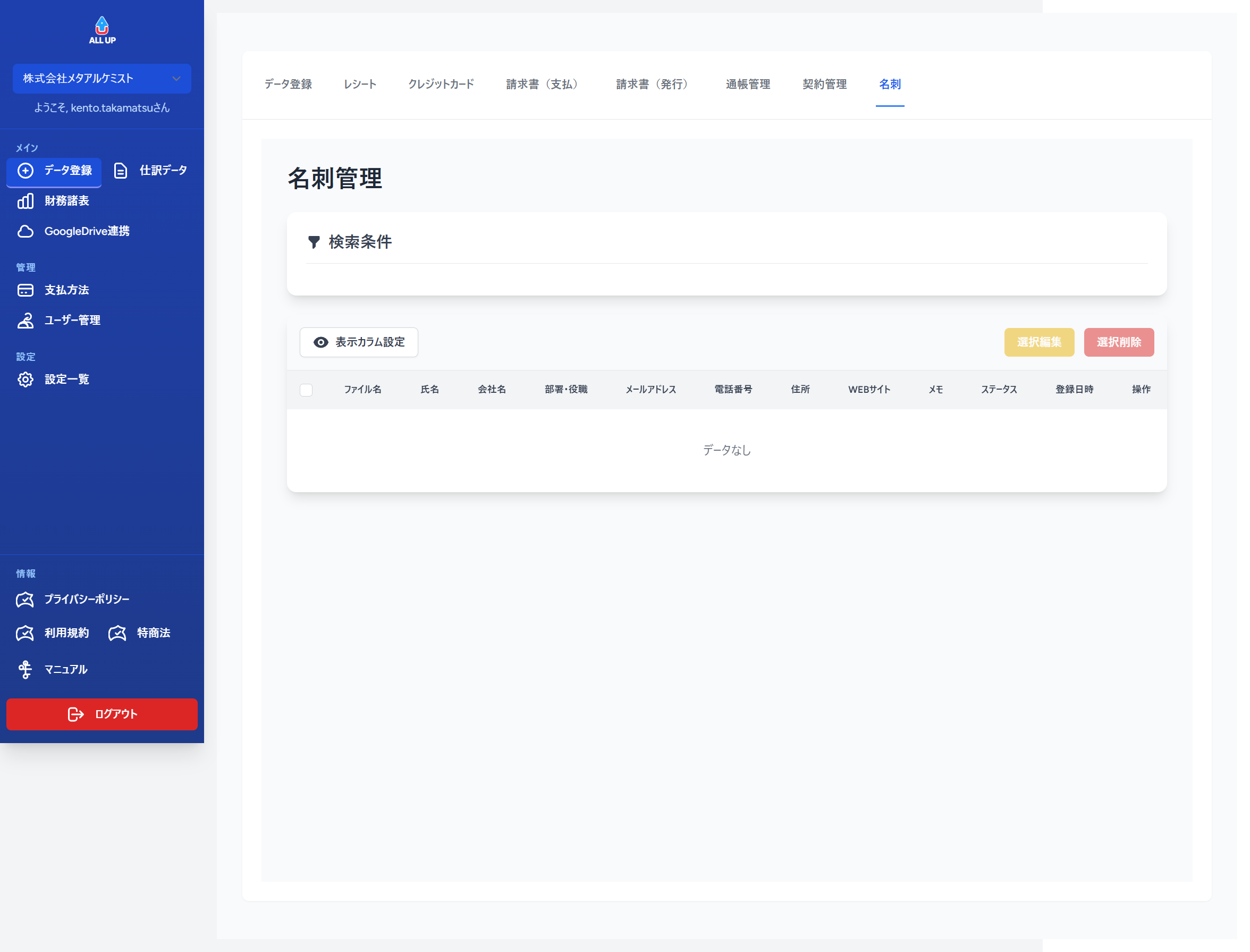Select the 名刺 tab

pos(890,84)
